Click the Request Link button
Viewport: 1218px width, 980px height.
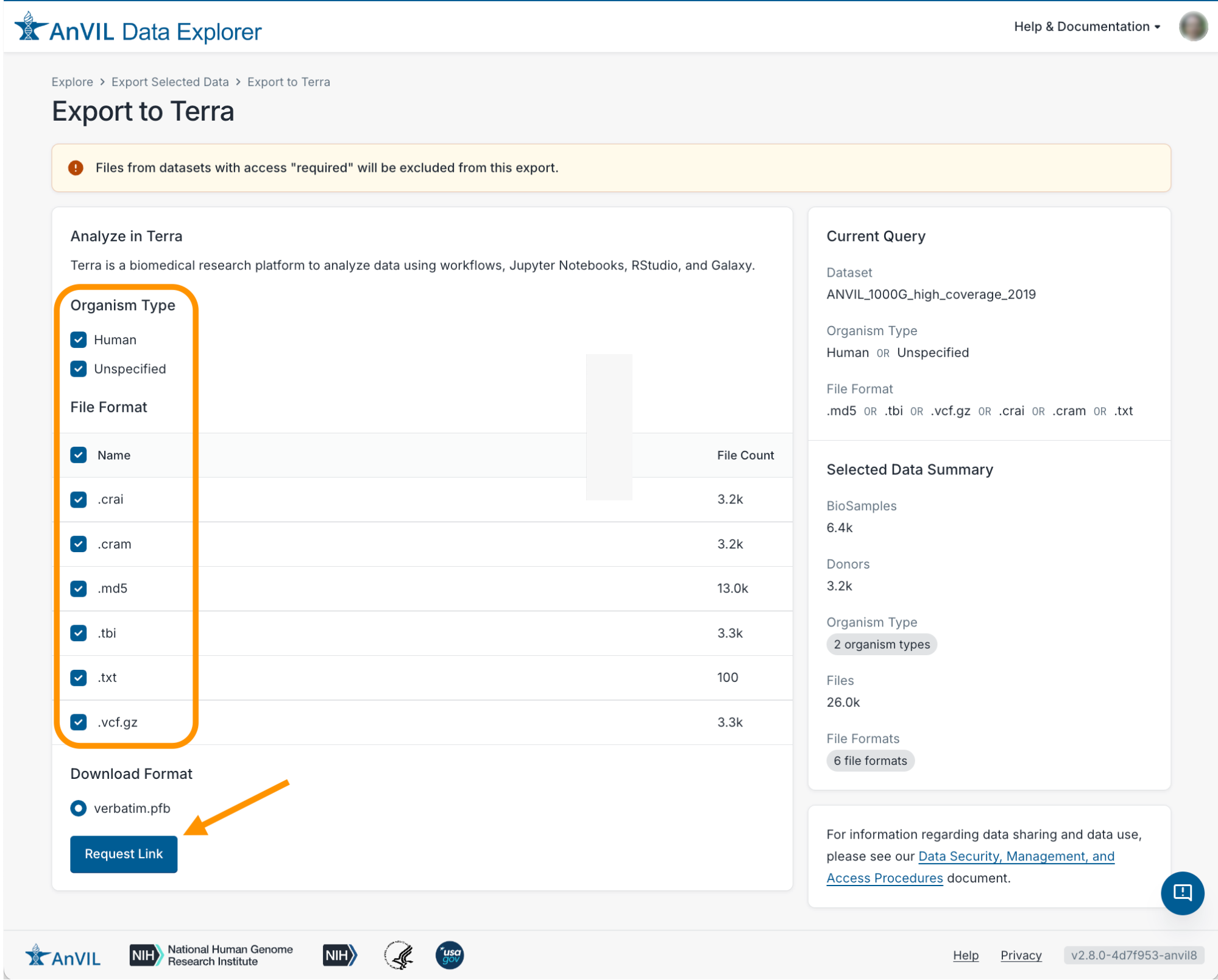[x=124, y=854]
